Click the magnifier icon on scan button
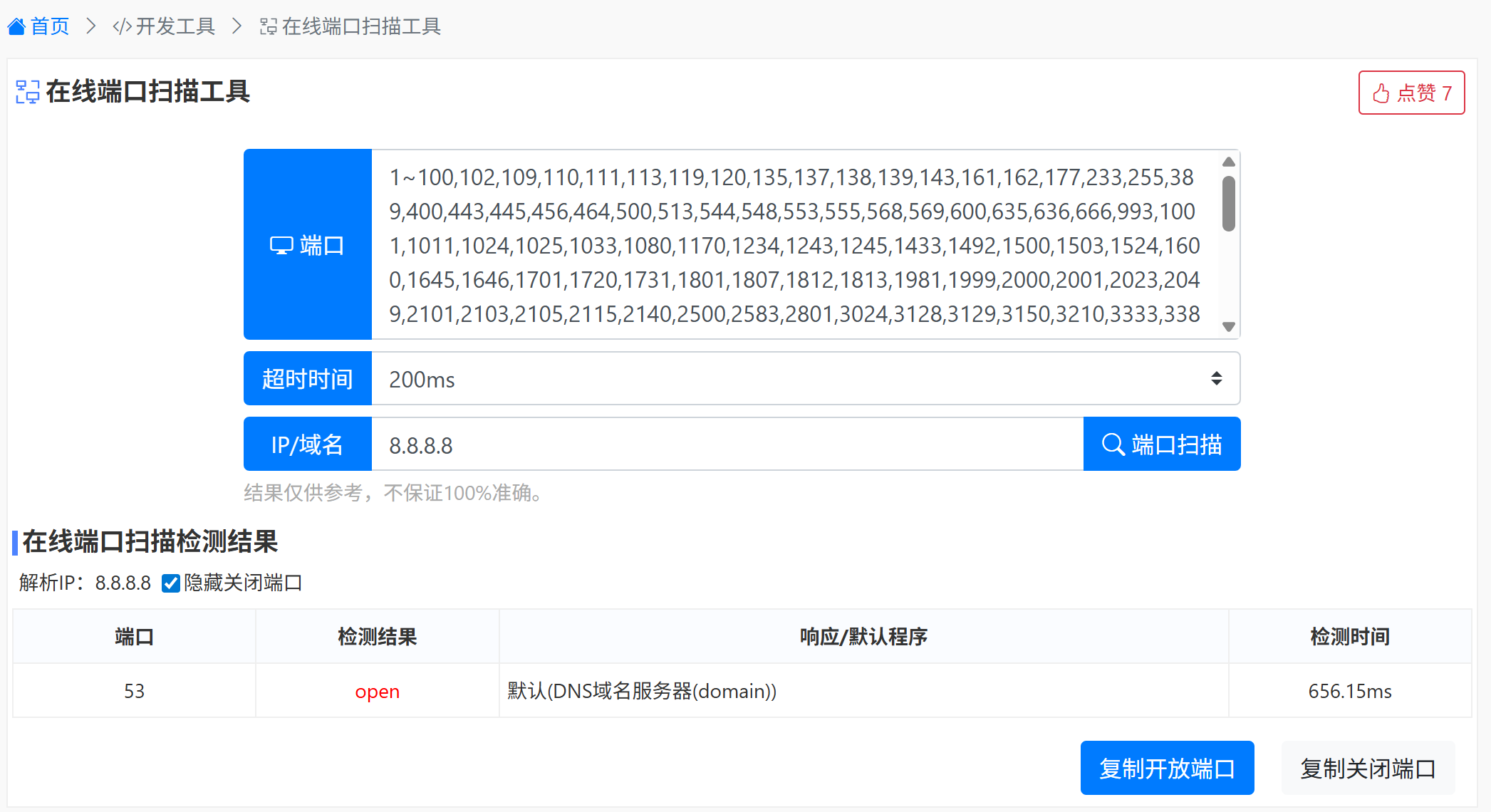 coord(1113,444)
